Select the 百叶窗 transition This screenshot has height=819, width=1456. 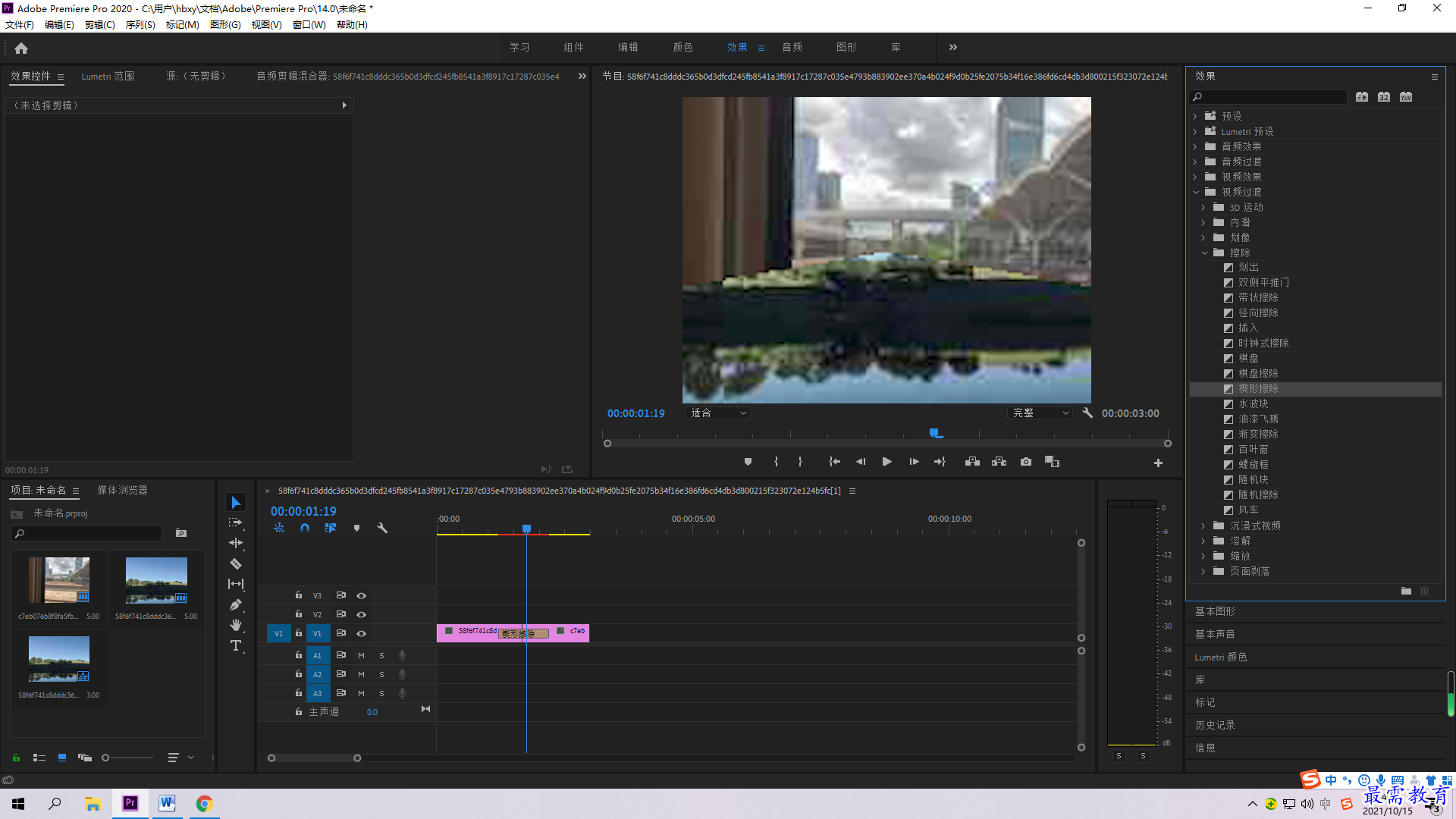coord(1253,449)
